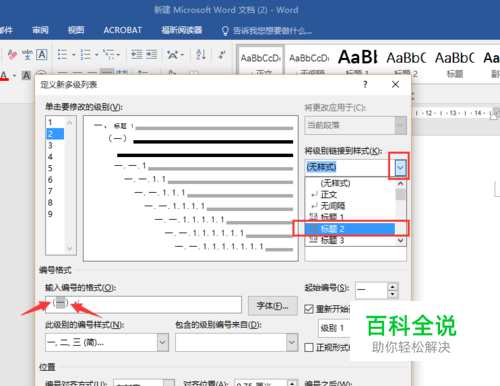Click the Bullets list icon
The height and width of the screenshot is (386, 500).
[62, 54]
